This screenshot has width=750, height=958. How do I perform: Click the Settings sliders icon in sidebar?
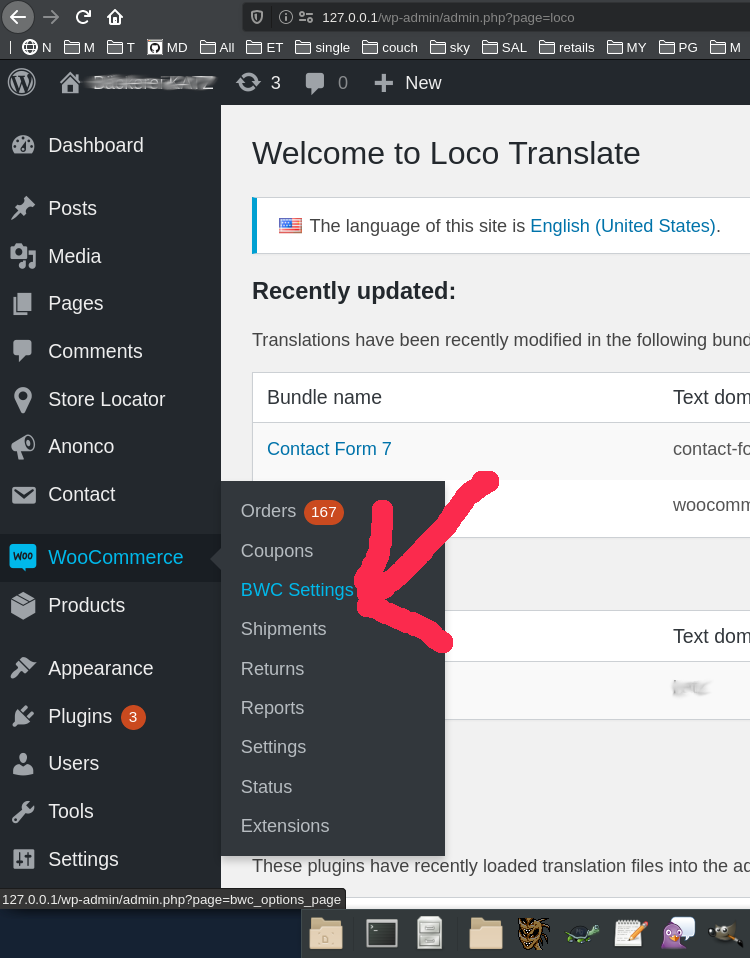tap(24, 859)
